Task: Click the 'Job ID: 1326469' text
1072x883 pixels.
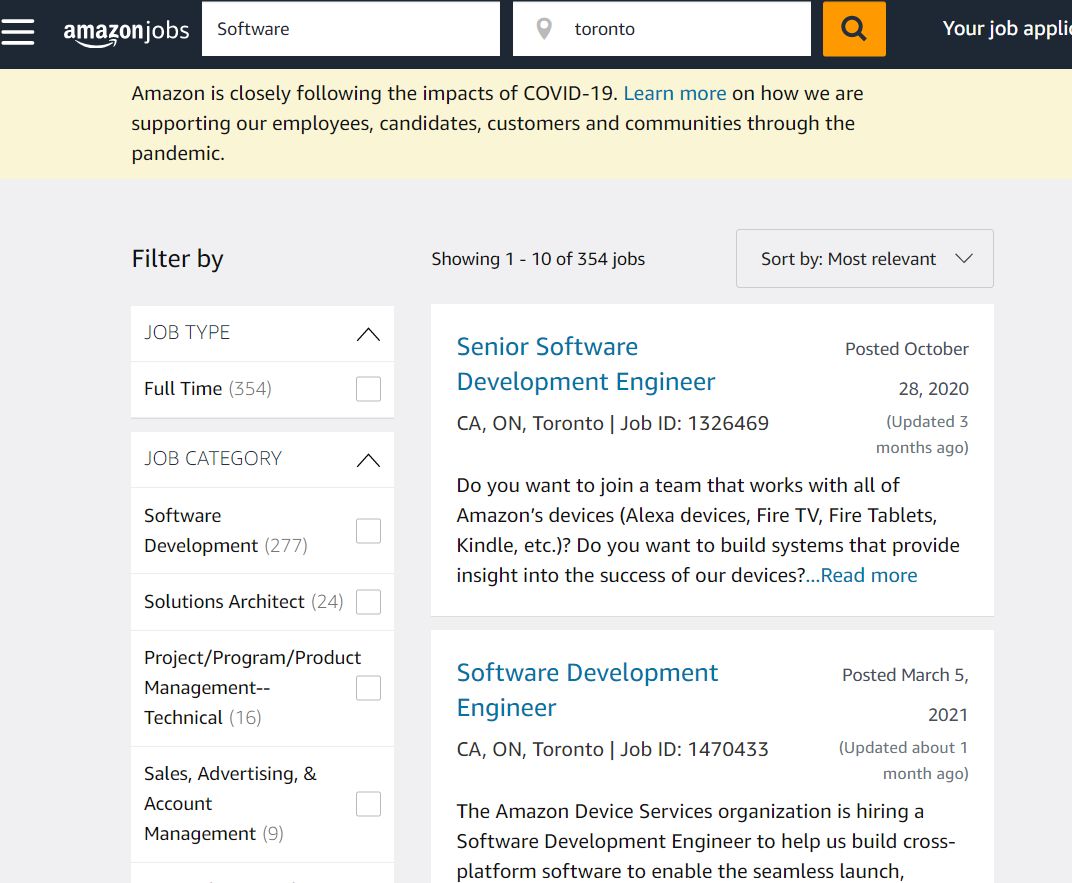Action: pyautogui.click(x=694, y=423)
